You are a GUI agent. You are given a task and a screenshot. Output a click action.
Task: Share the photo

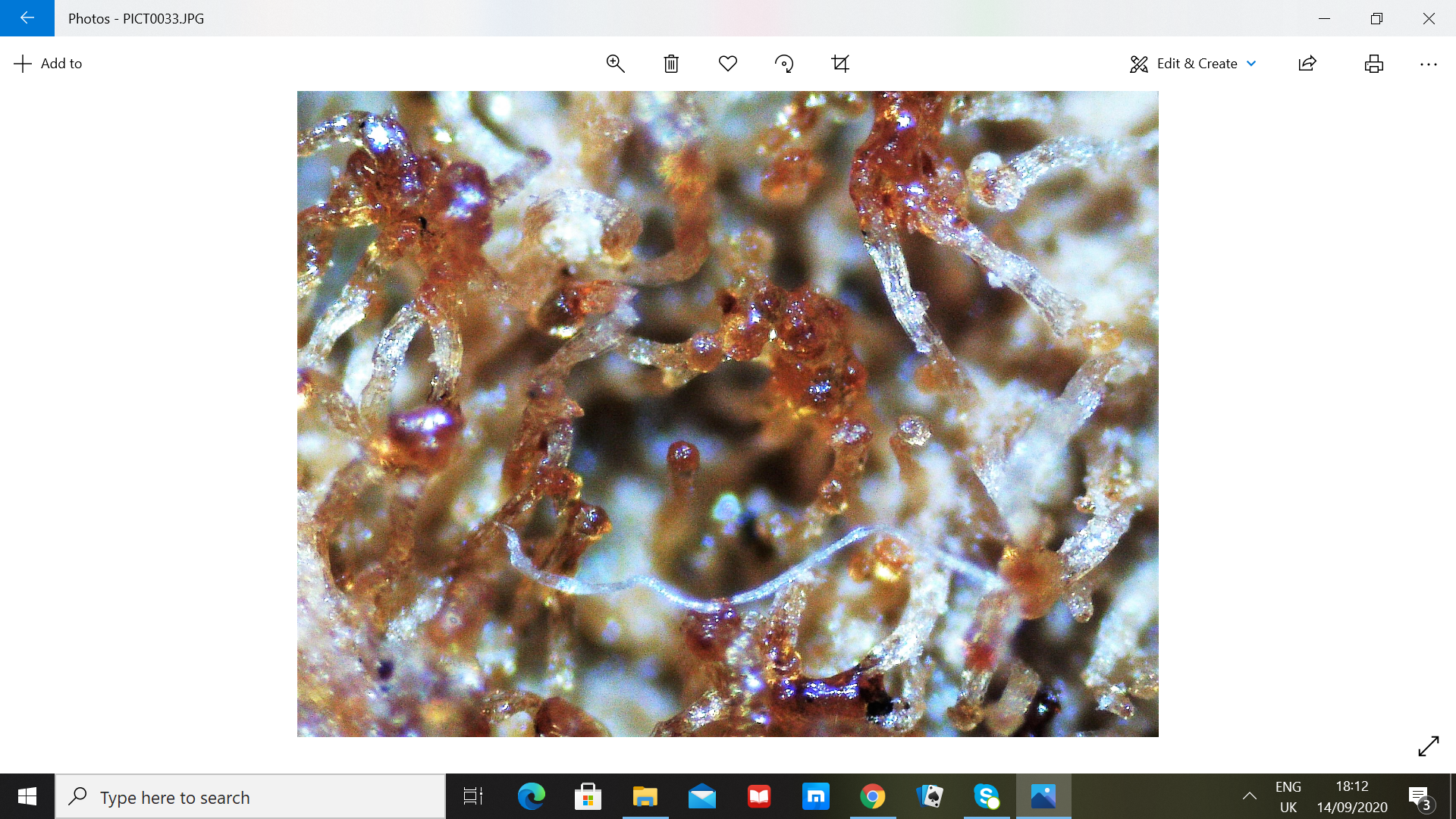(x=1307, y=64)
